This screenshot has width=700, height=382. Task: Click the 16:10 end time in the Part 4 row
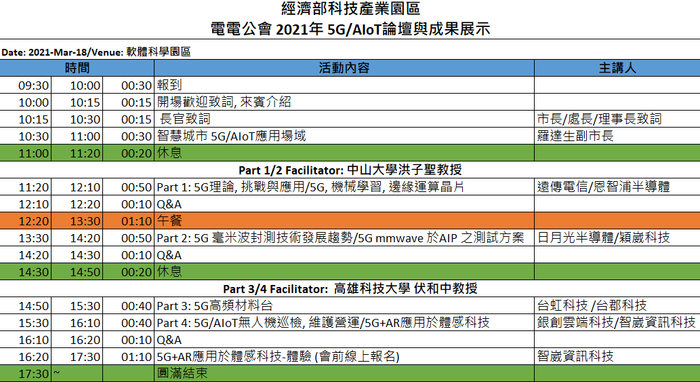77,323
